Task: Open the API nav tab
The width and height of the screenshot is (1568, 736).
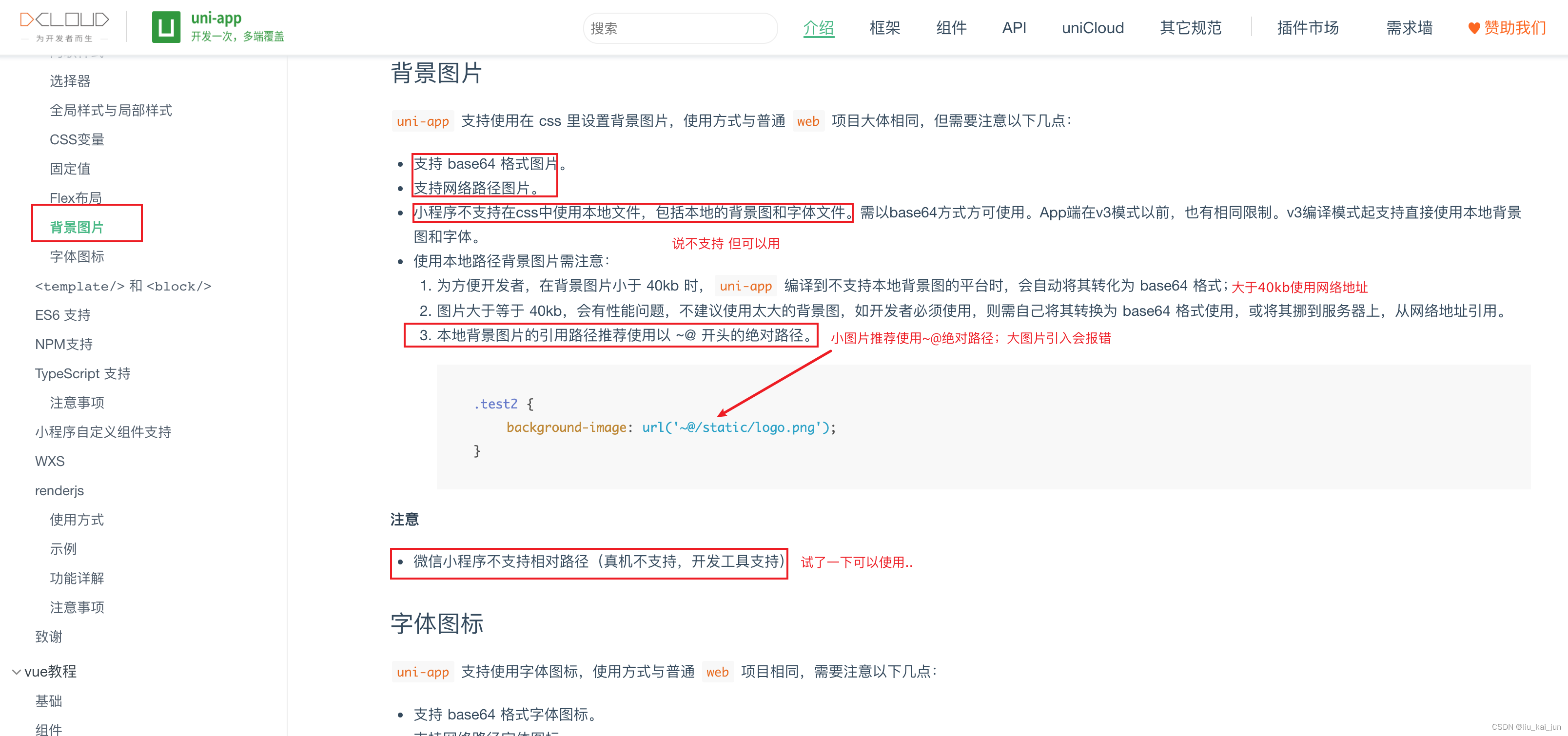Action: [1014, 28]
